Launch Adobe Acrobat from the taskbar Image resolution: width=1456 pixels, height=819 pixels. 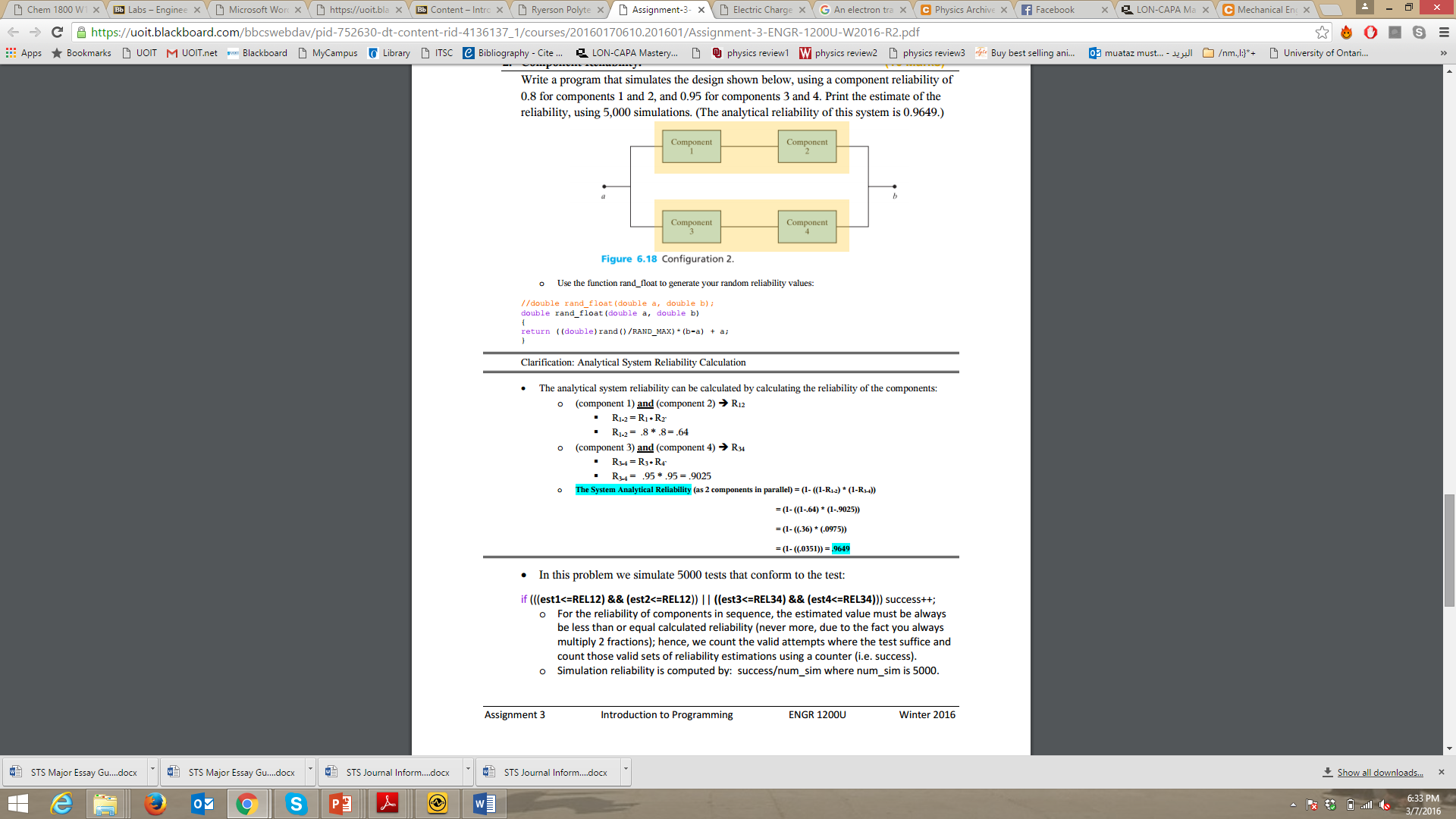[x=388, y=804]
